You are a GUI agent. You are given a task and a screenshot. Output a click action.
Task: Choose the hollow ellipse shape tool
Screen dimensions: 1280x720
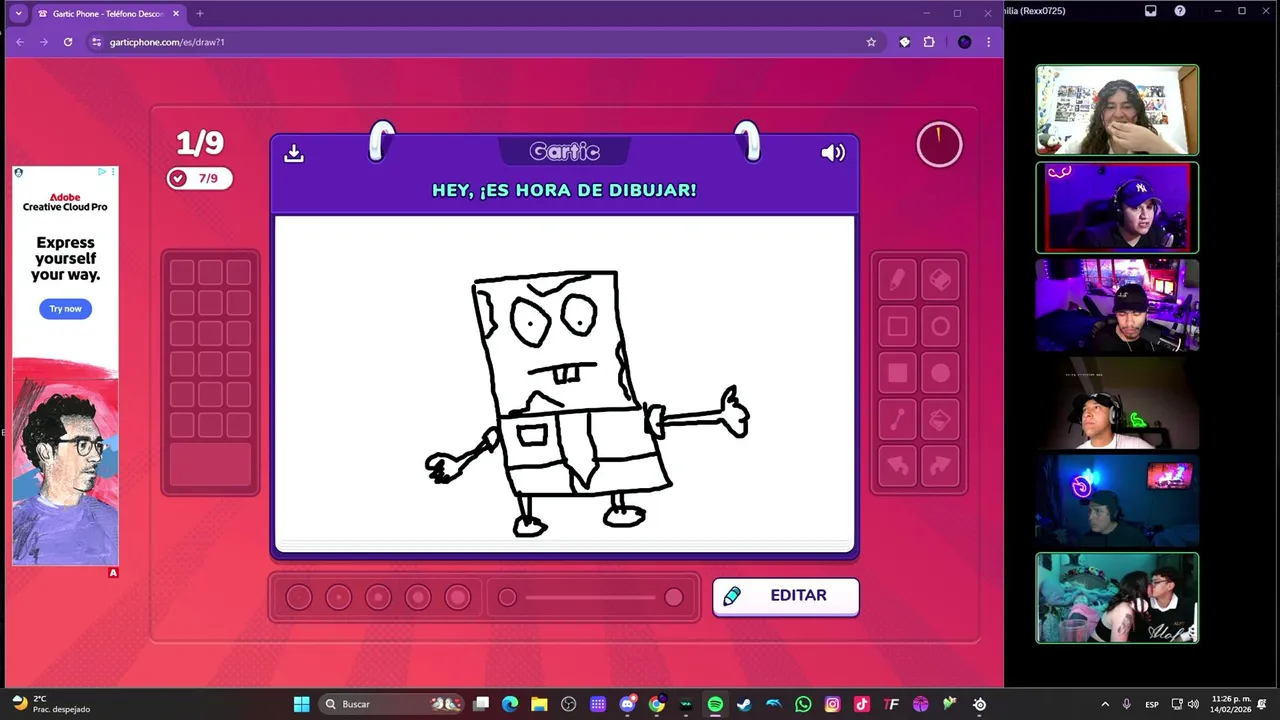coord(940,327)
